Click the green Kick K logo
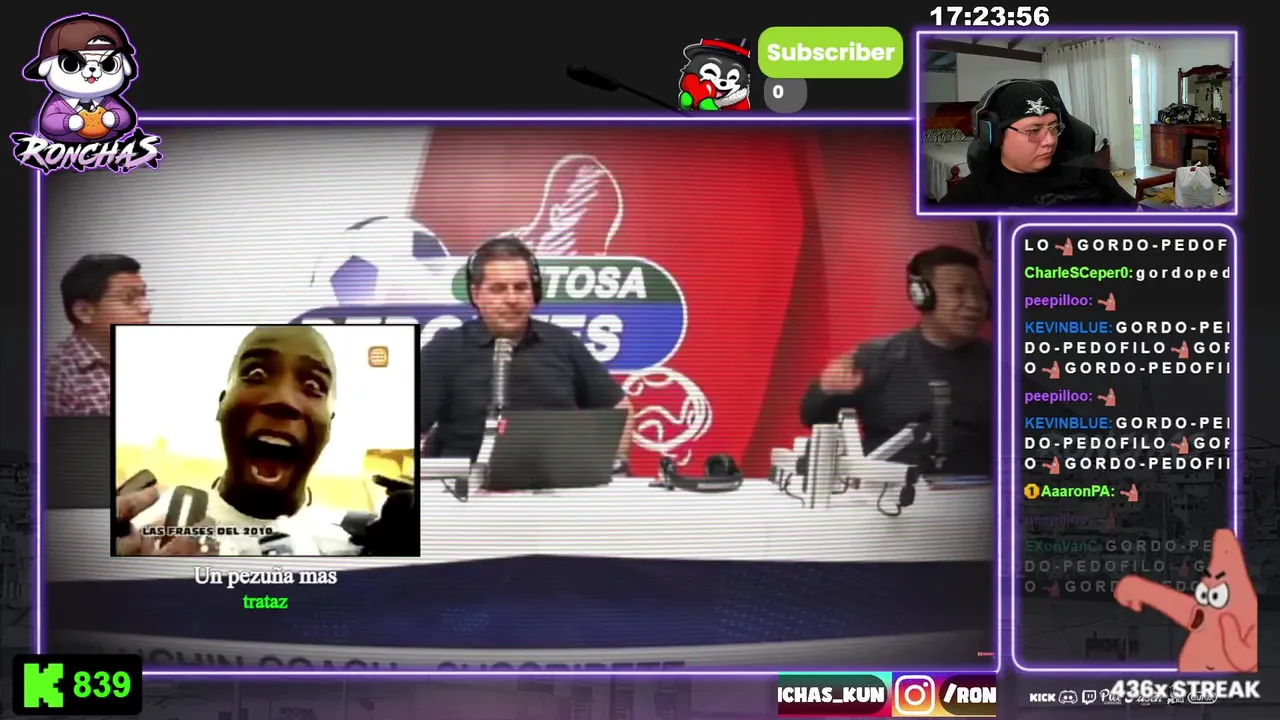This screenshot has width=1280, height=720. (x=42, y=685)
